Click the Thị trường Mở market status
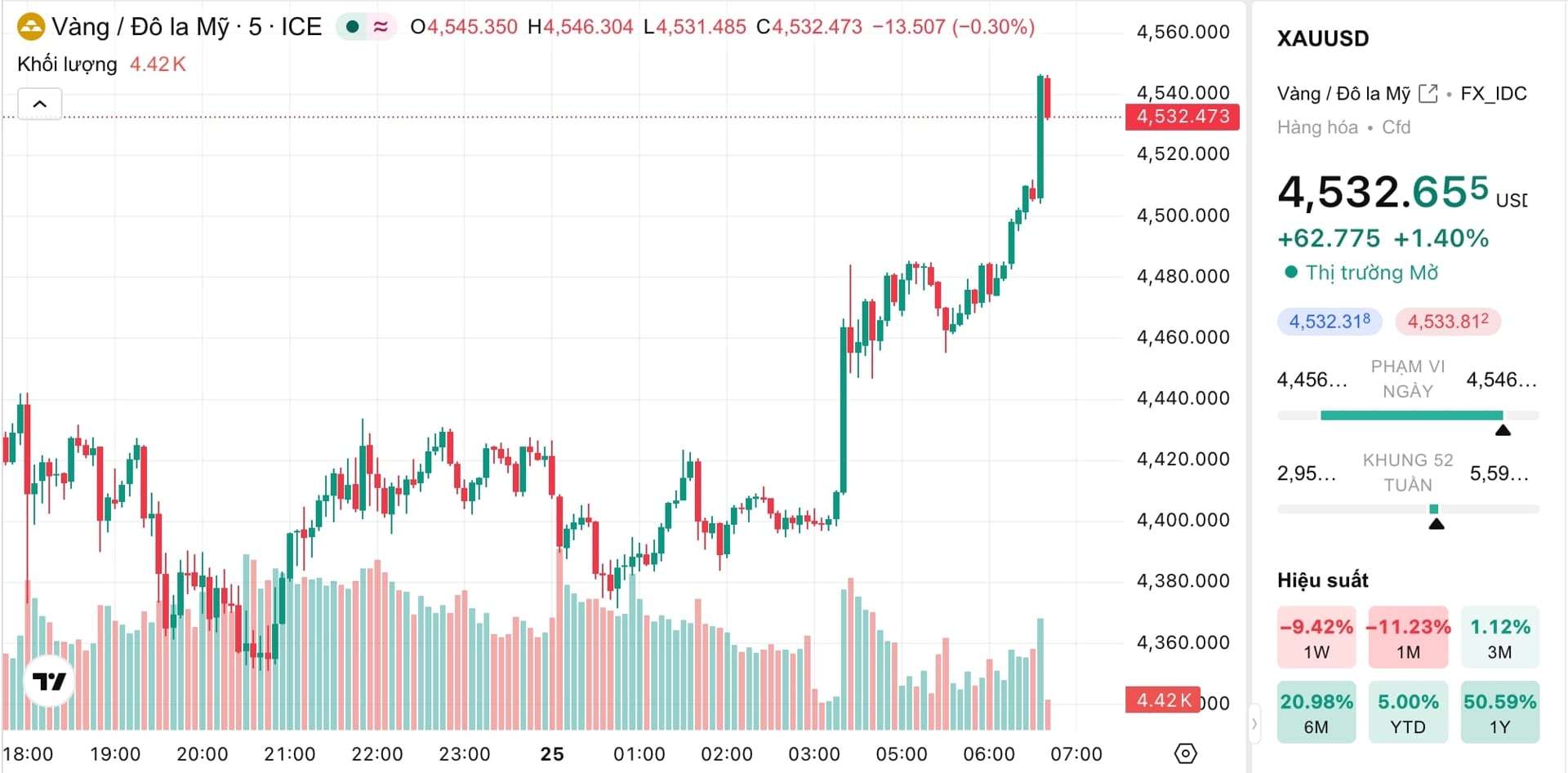Viewport: 1568px width, 773px height. [1370, 273]
